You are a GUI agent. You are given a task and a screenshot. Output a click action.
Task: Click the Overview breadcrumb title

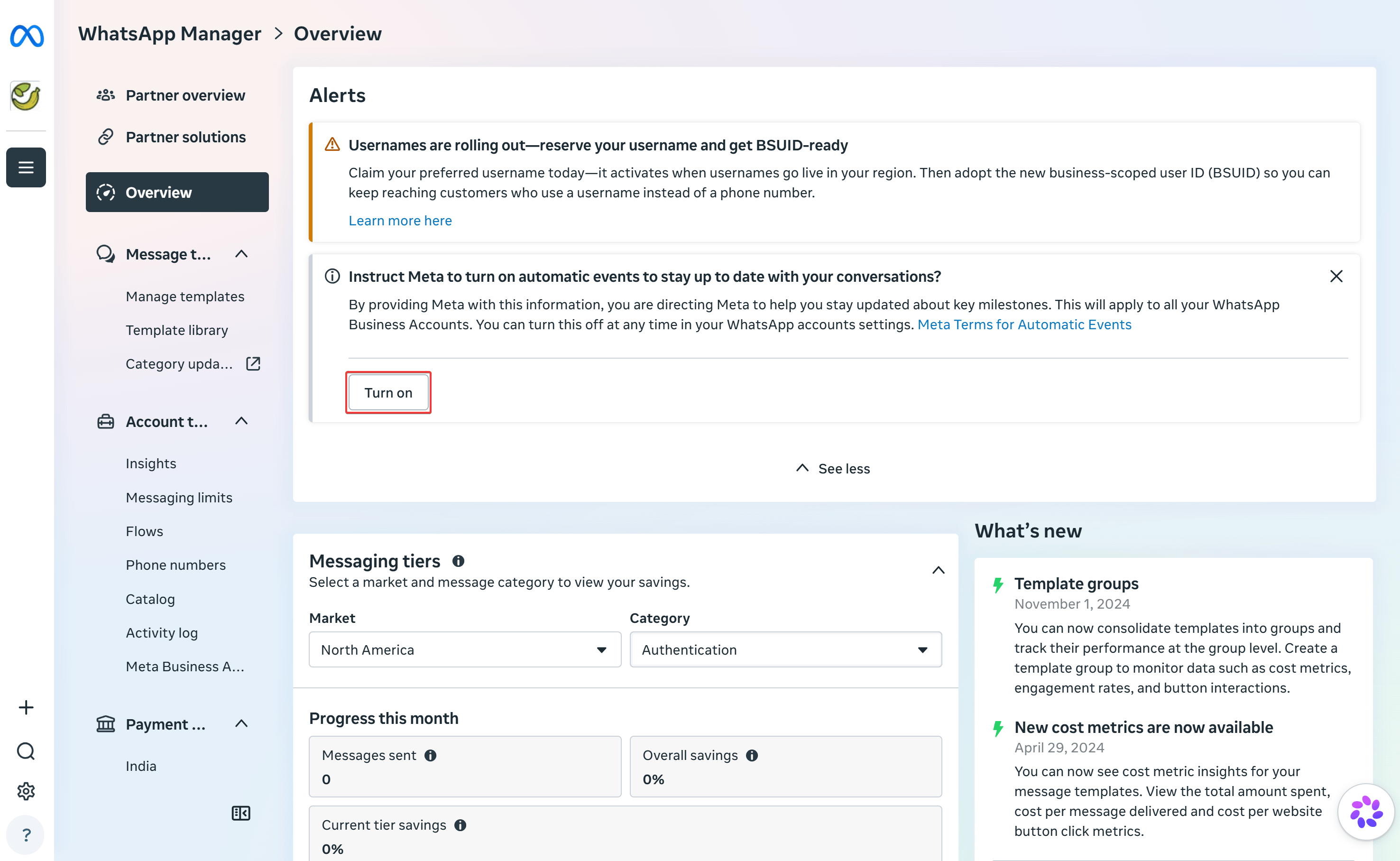click(x=338, y=34)
